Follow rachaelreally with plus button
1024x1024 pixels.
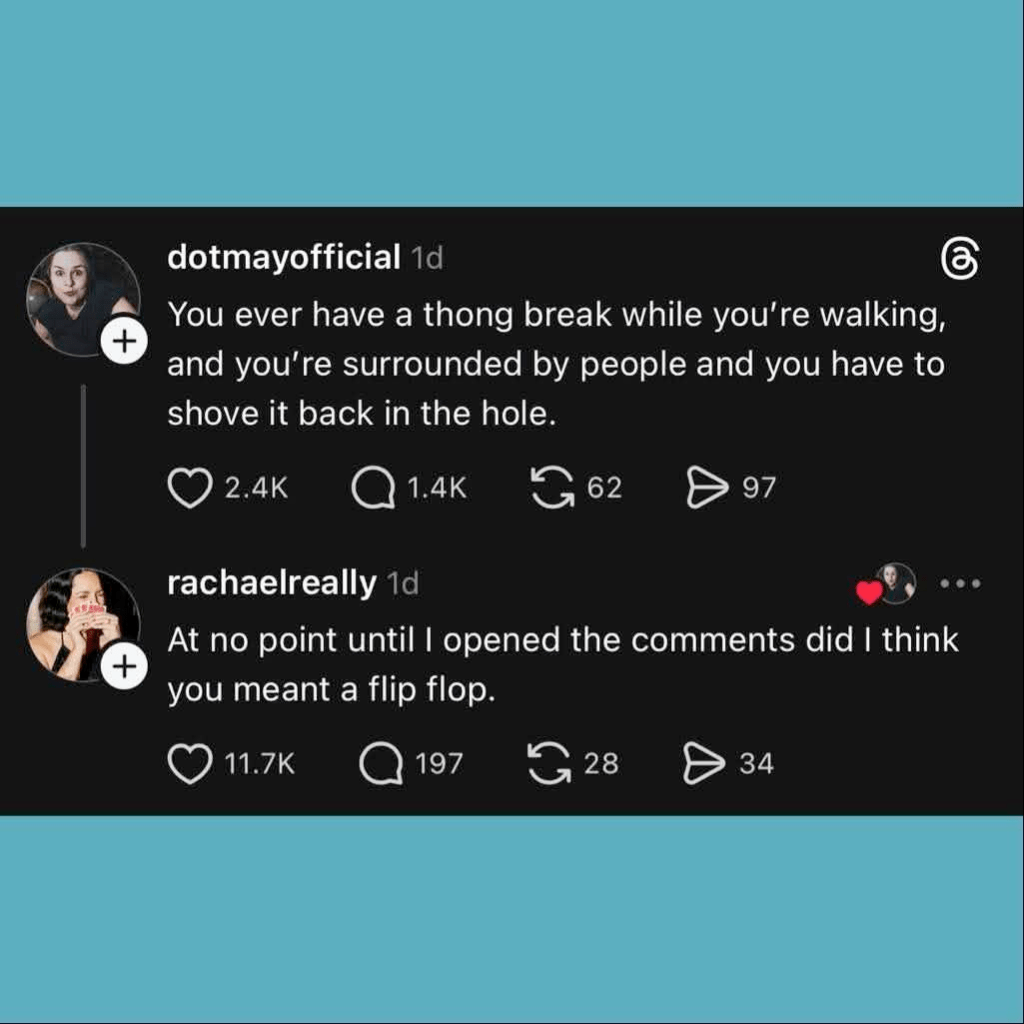point(122,668)
